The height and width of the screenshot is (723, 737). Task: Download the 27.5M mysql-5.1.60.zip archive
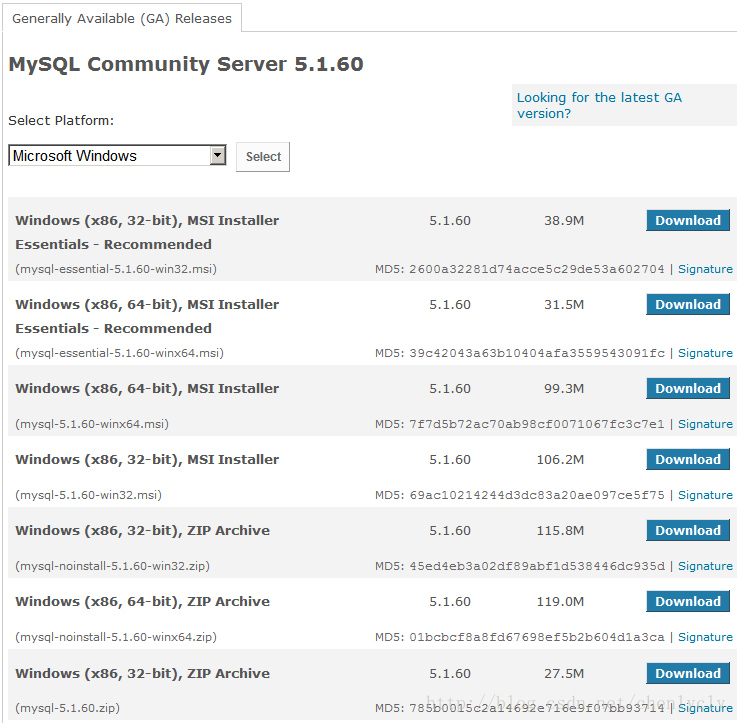(688, 673)
